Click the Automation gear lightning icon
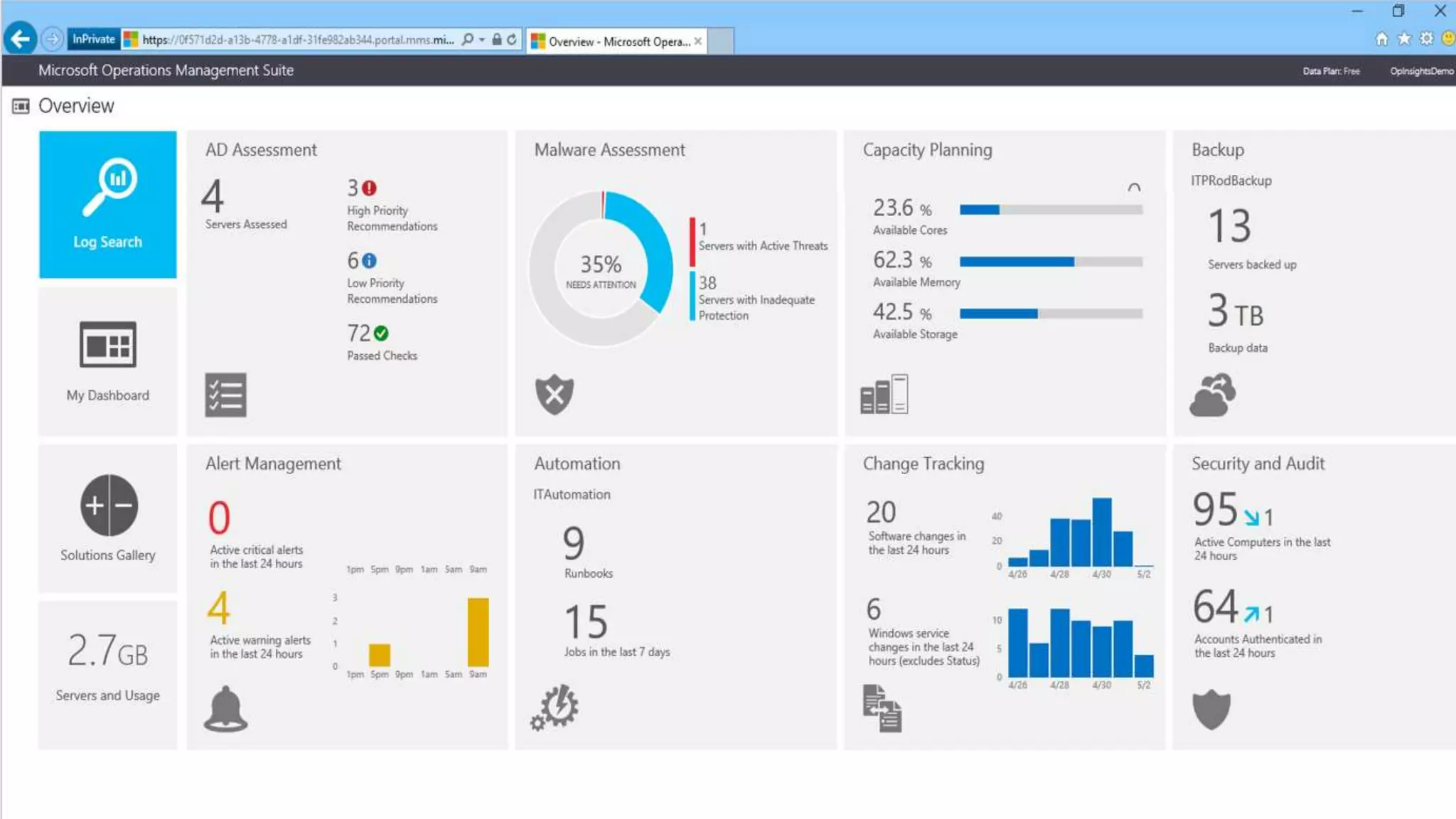 point(555,707)
